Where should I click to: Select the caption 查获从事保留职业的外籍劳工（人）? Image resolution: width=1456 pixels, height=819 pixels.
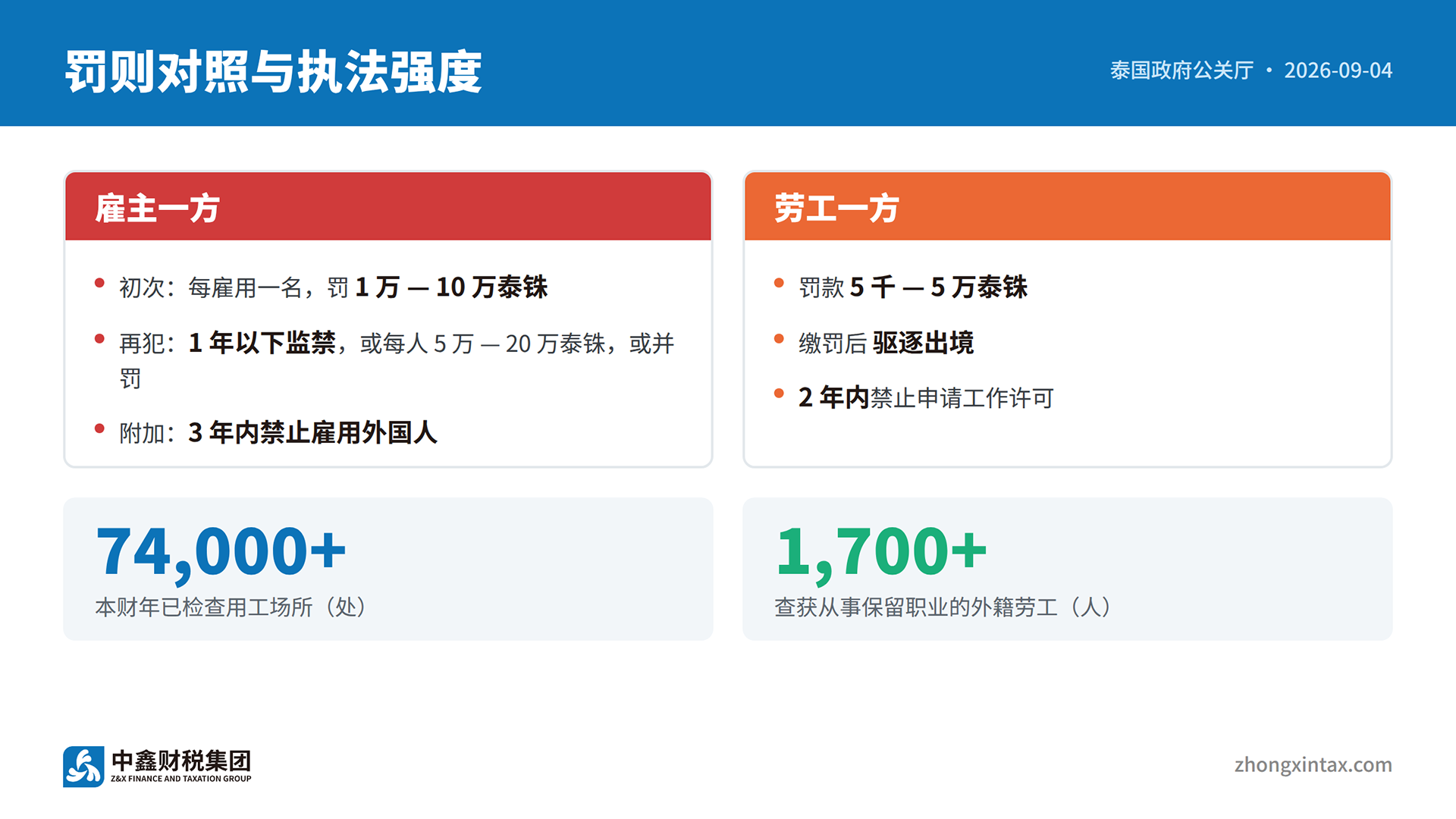click(x=944, y=607)
